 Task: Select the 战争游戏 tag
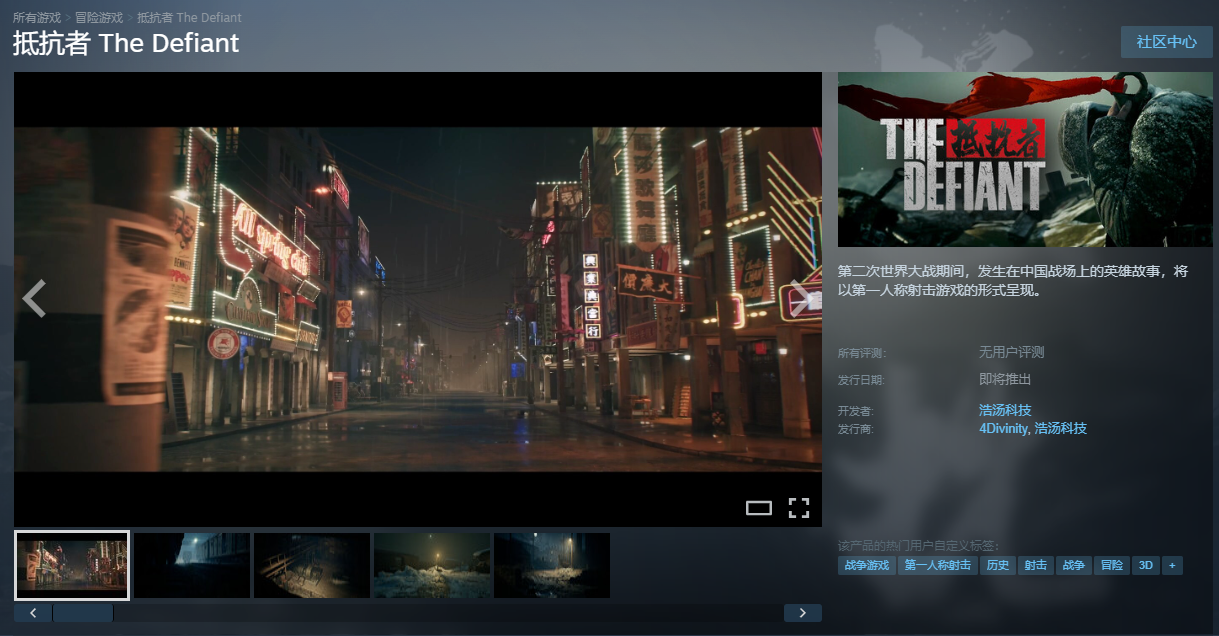pos(866,565)
